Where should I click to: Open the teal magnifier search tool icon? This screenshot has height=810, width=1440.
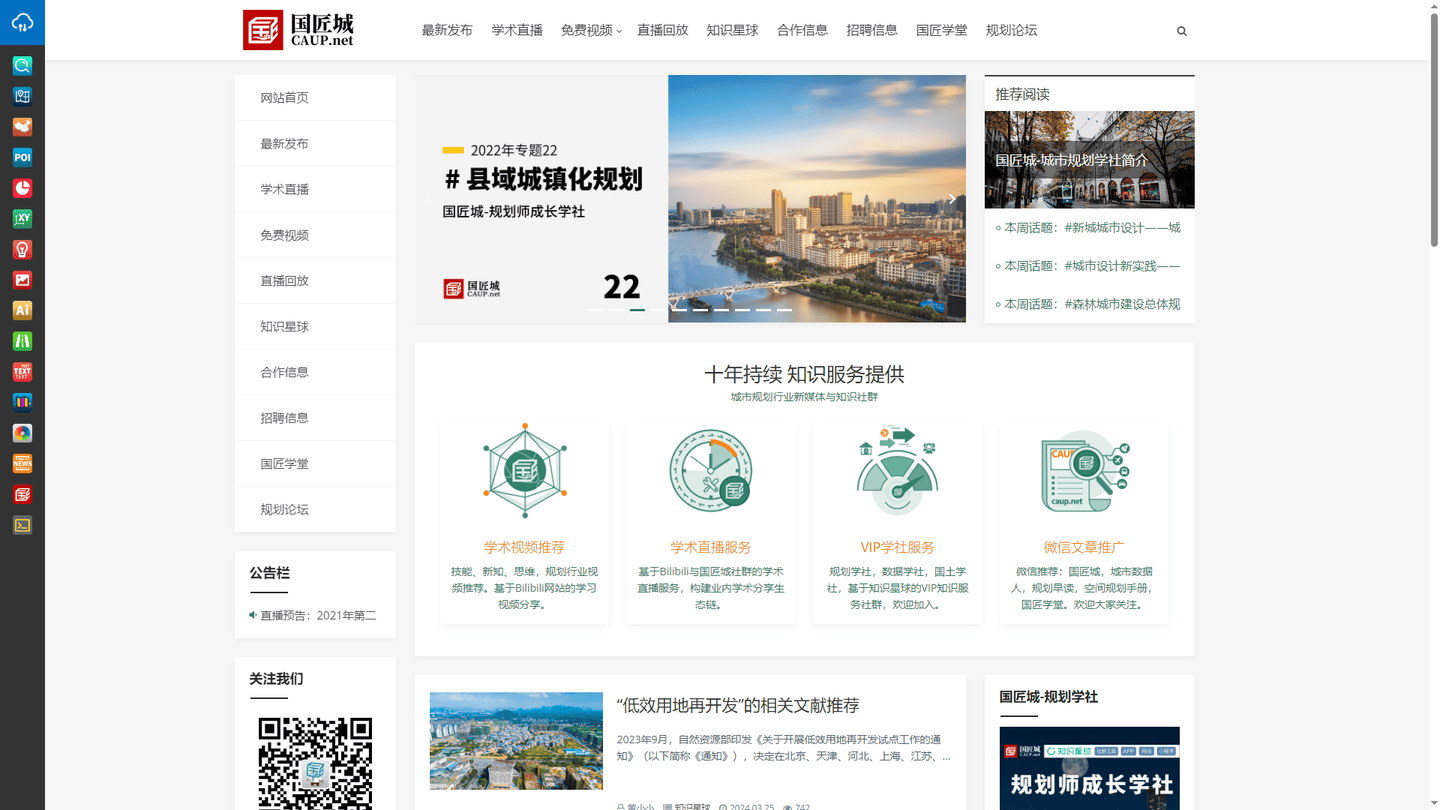tap(22, 66)
